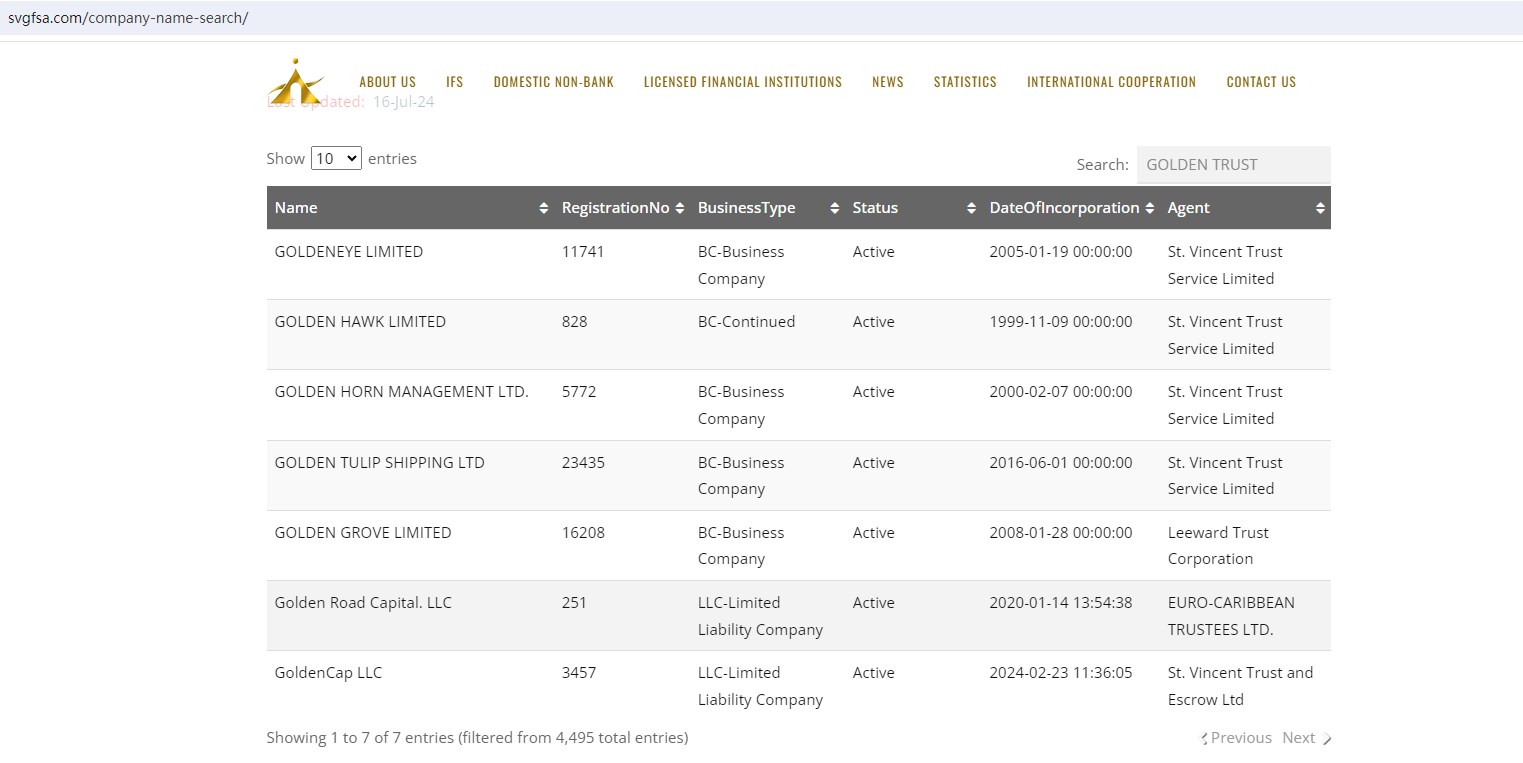The image size is (1523, 763).
Task: Open the entries-per-page dropdown
Action: pyautogui.click(x=336, y=158)
